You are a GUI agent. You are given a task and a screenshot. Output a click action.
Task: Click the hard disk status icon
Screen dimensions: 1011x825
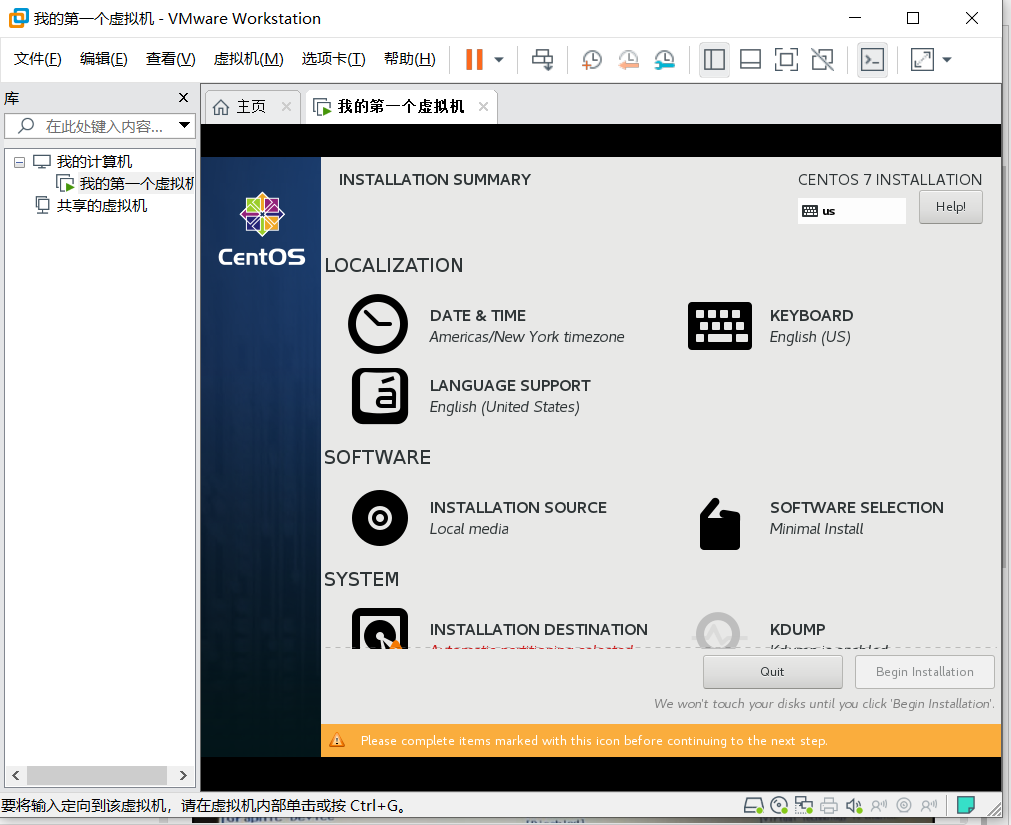click(x=753, y=805)
